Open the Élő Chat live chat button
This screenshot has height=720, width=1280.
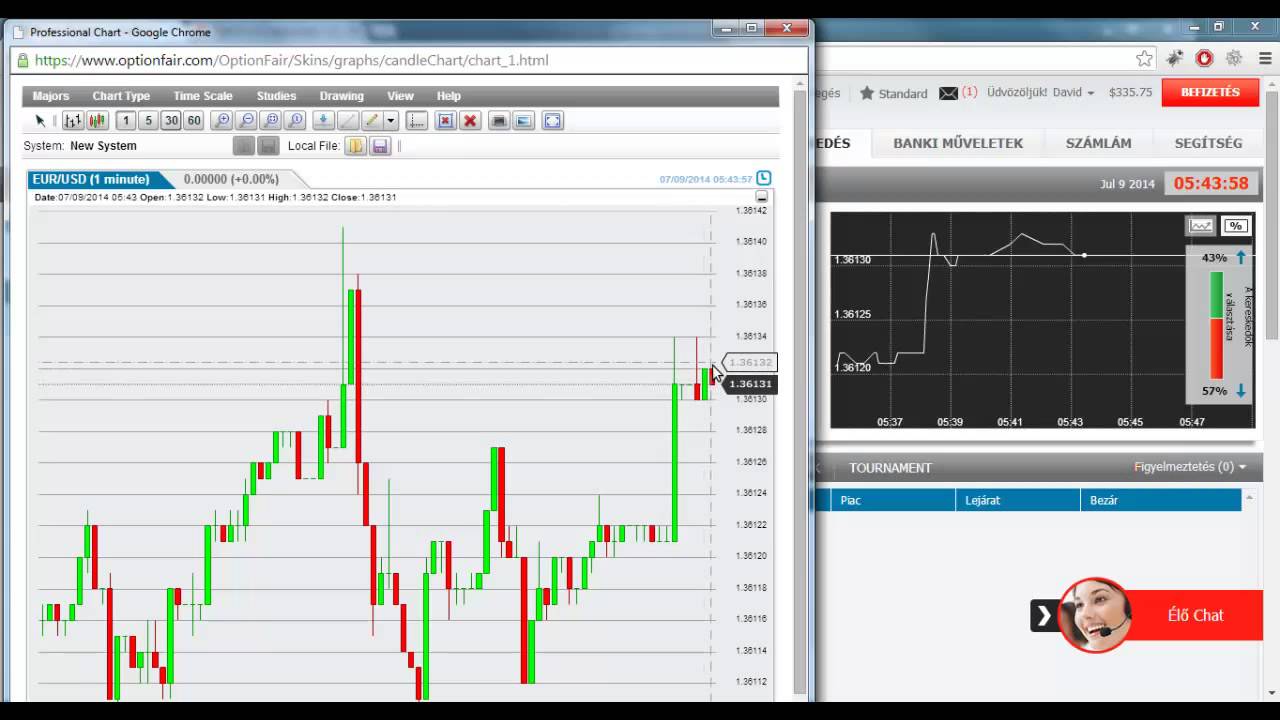pyautogui.click(x=1195, y=615)
